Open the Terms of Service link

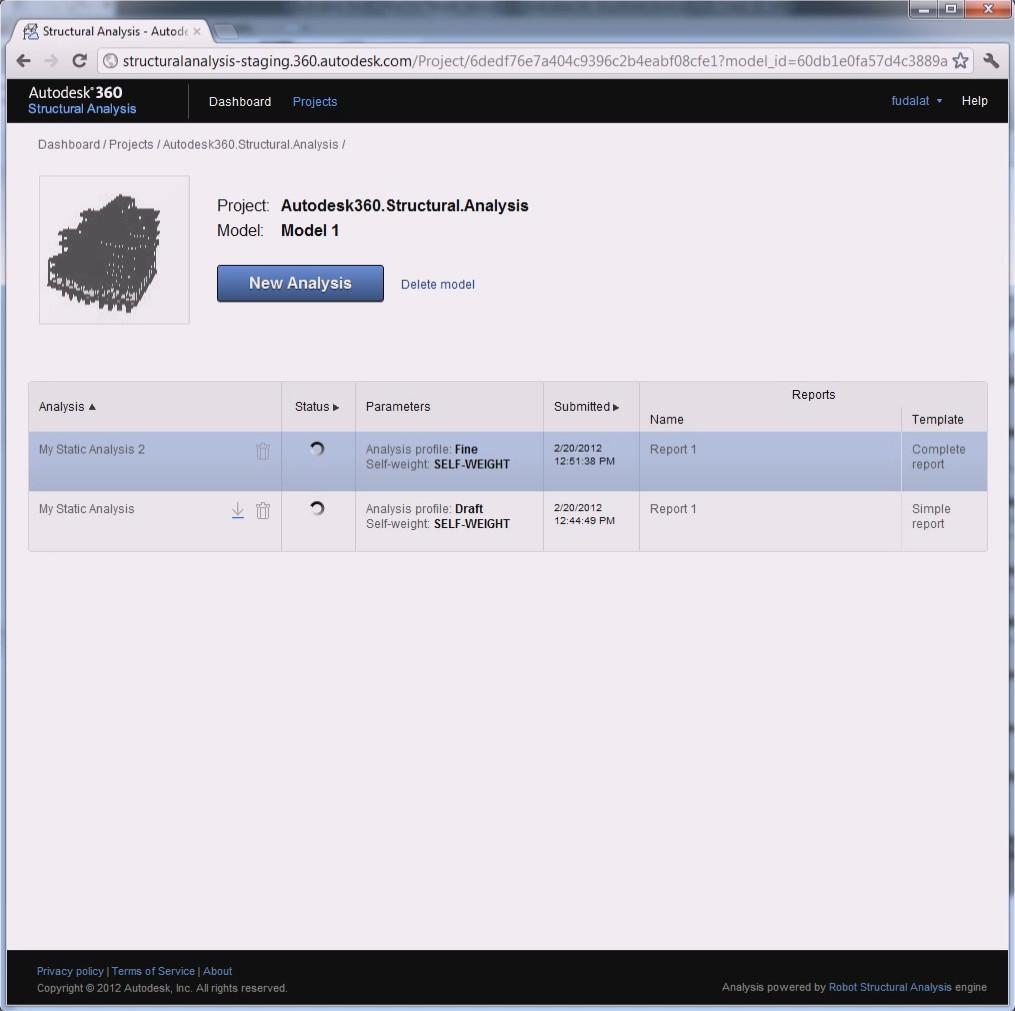(x=153, y=971)
